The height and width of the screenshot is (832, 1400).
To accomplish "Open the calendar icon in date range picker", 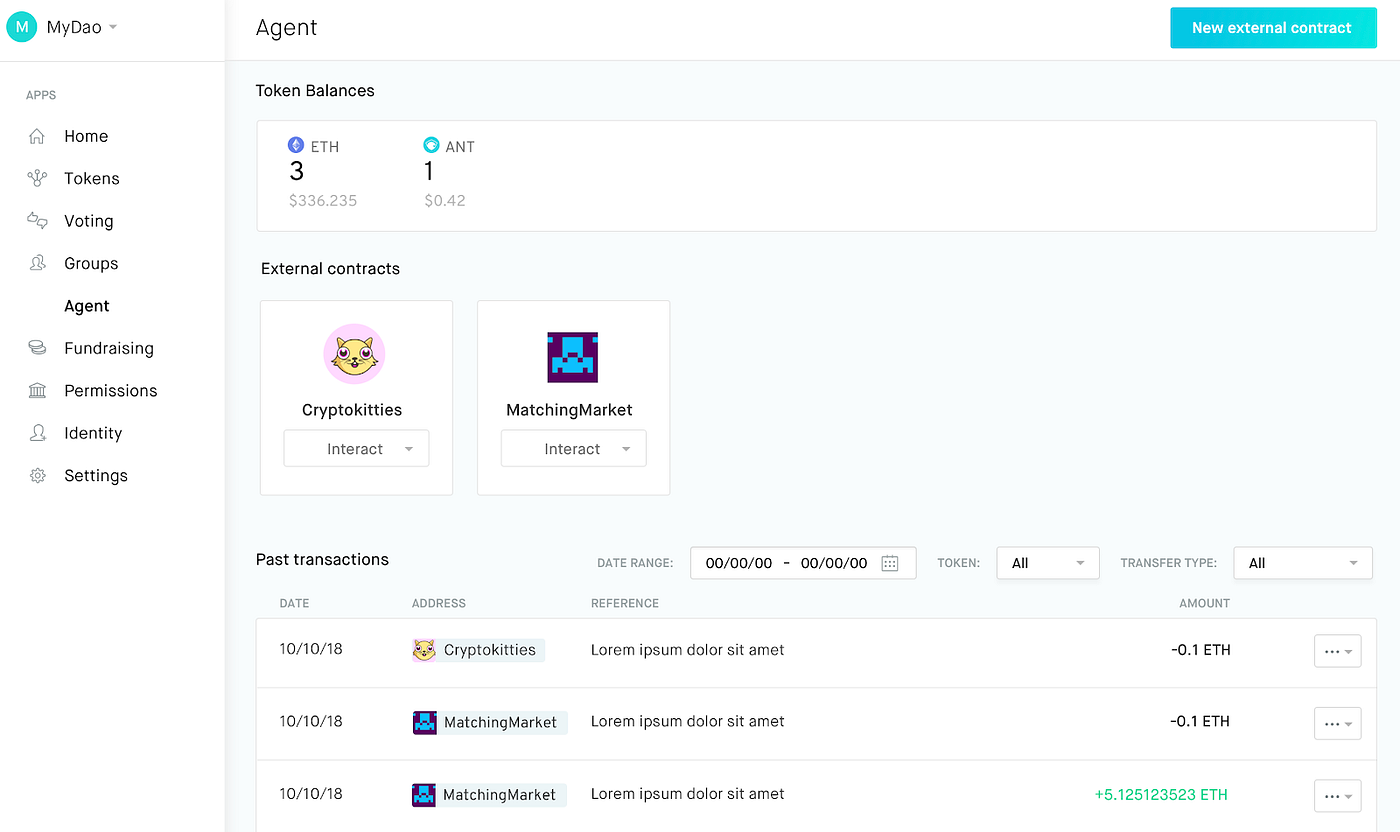I will tap(890, 562).
